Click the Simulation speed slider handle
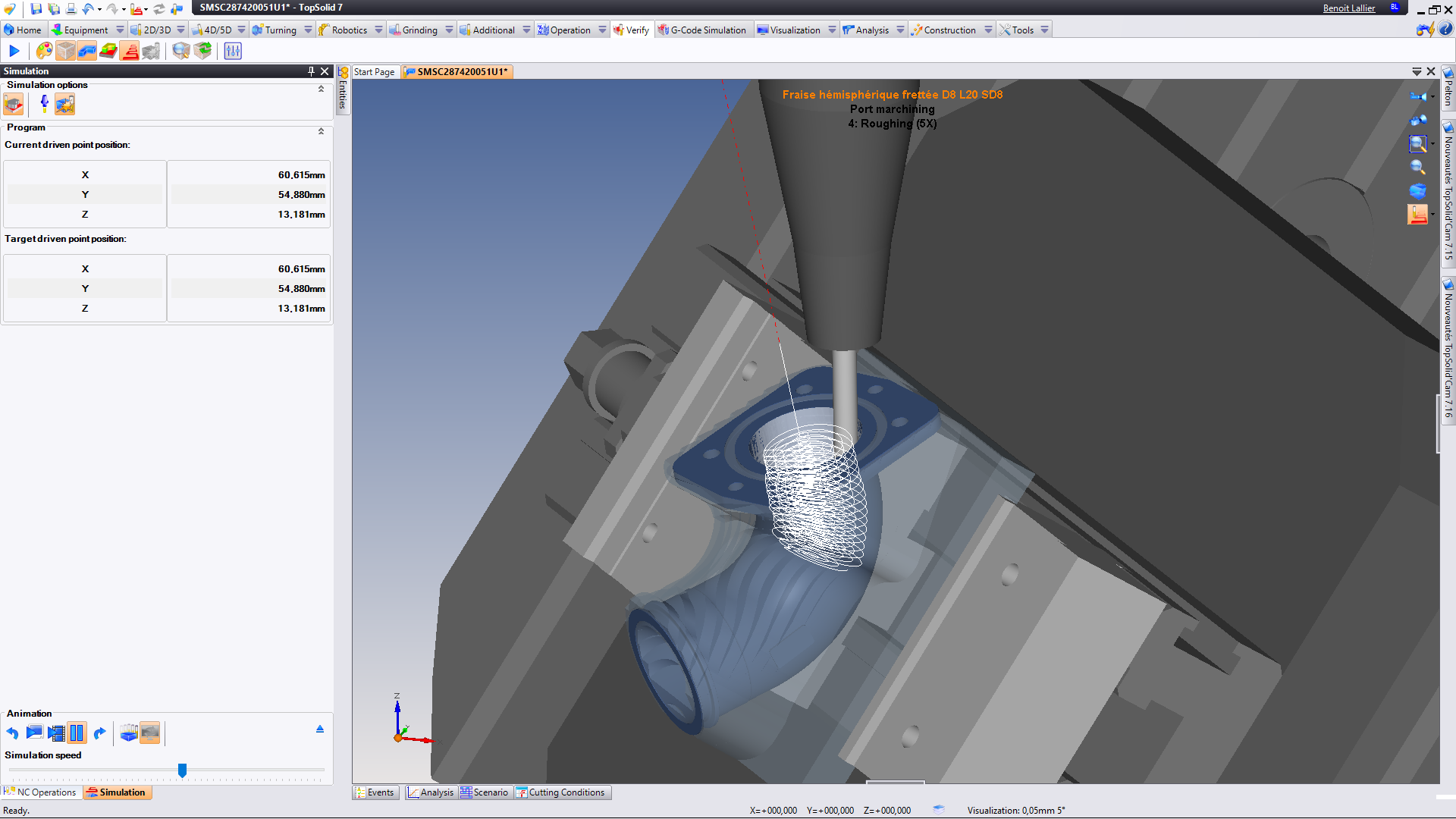Image resolution: width=1456 pixels, height=819 pixels. pos(182,770)
